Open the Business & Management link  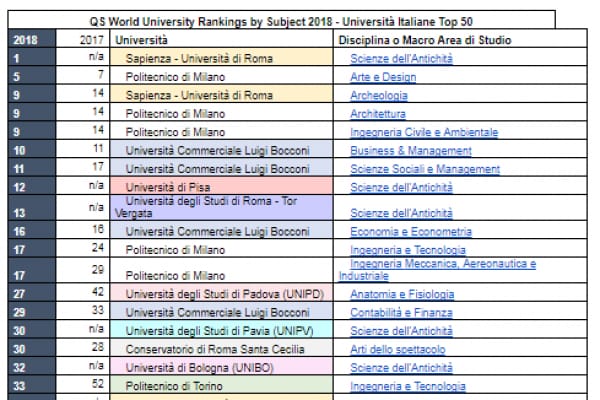coord(411,150)
